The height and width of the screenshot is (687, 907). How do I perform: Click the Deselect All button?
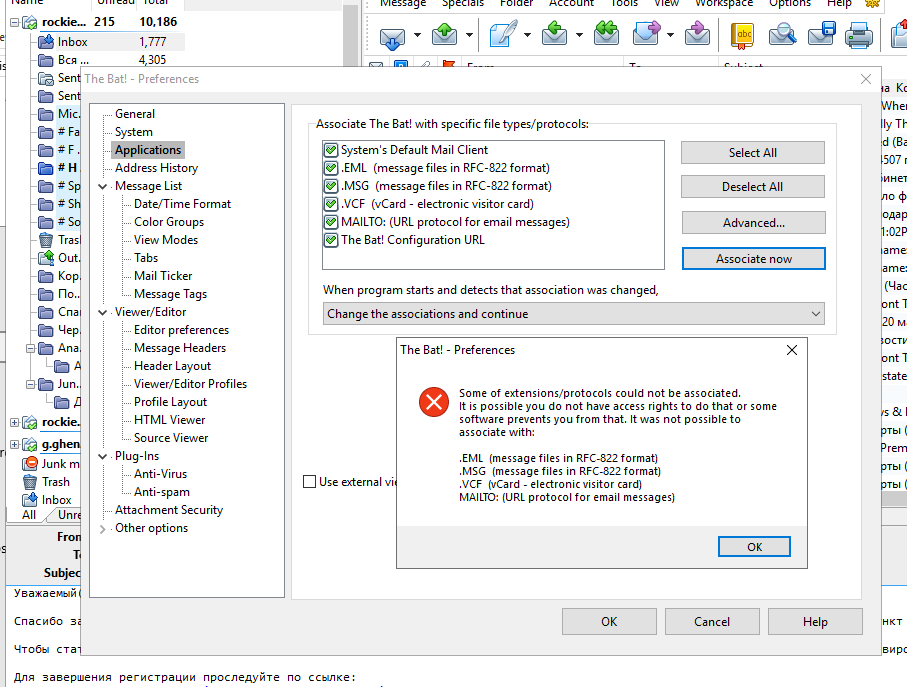tap(753, 187)
